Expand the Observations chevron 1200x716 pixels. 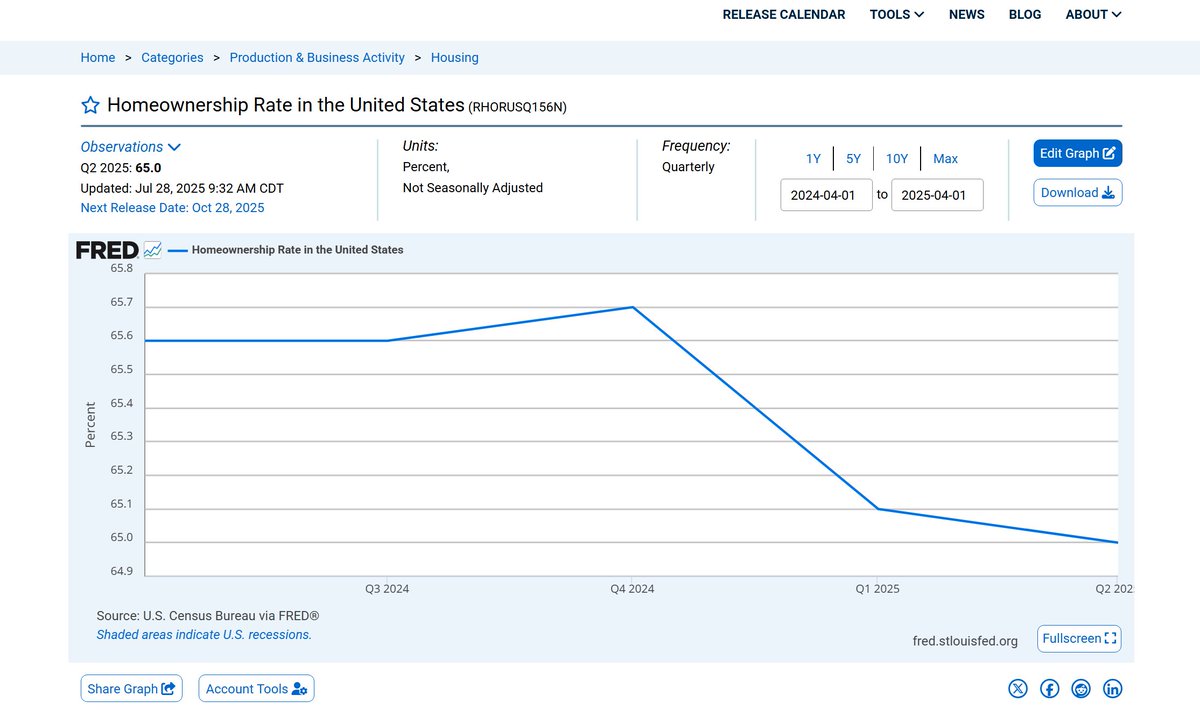pyautogui.click(x=174, y=147)
